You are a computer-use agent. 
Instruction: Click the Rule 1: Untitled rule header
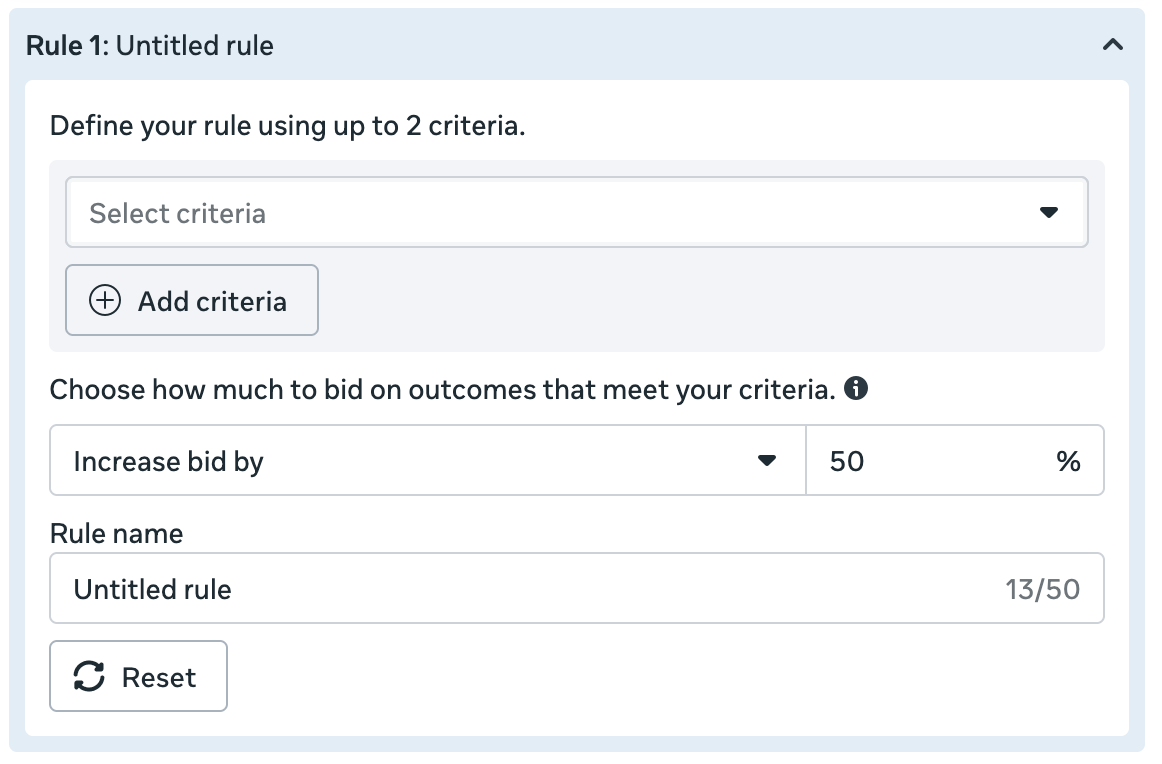coord(150,45)
